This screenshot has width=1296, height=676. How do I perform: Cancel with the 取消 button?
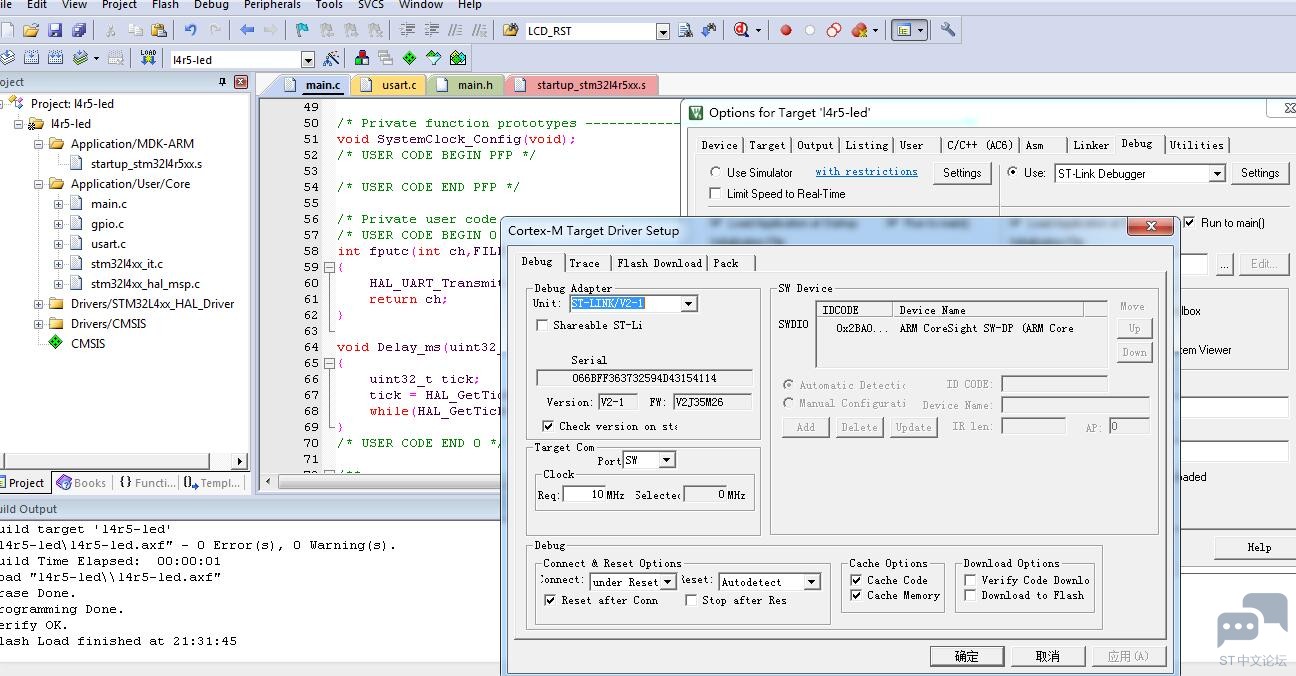point(1047,656)
